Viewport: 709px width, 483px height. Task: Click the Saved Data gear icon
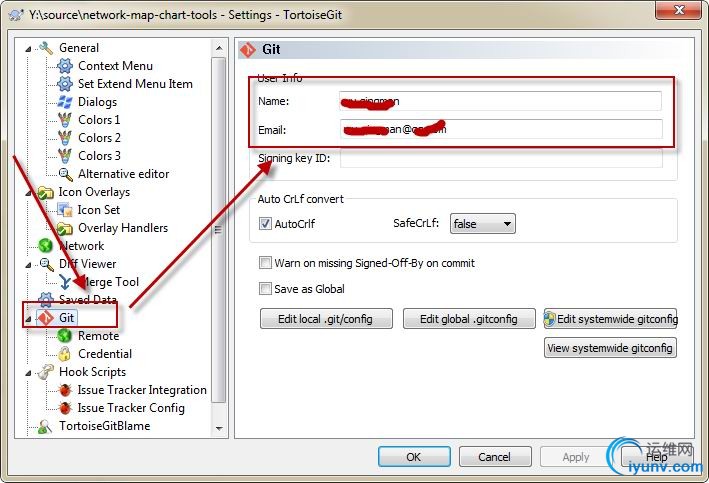(x=46, y=299)
